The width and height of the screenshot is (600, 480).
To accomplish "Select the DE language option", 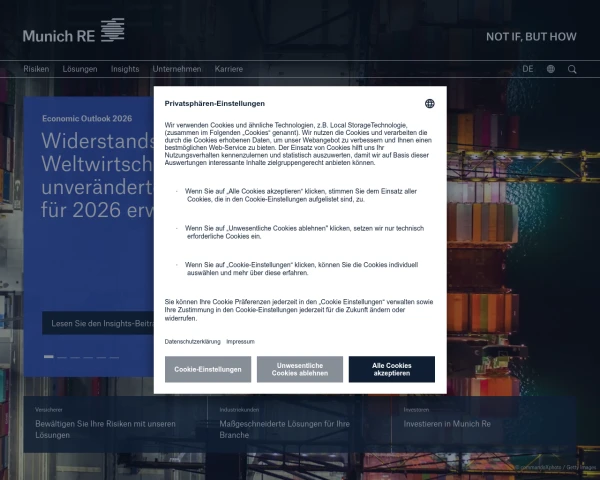I will pos(527,69).
